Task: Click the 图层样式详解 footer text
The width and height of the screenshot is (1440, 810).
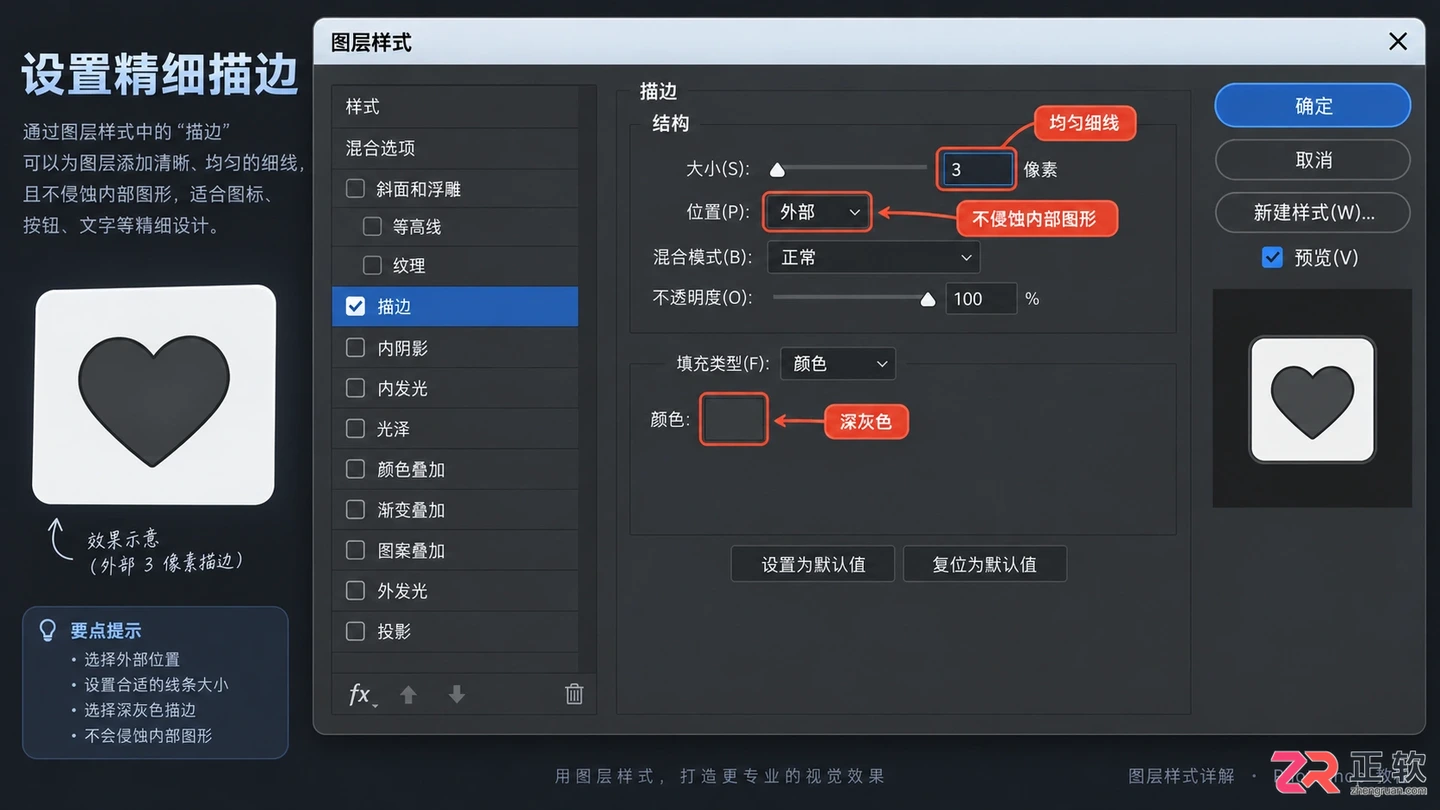Action: tap(1181, 776)
